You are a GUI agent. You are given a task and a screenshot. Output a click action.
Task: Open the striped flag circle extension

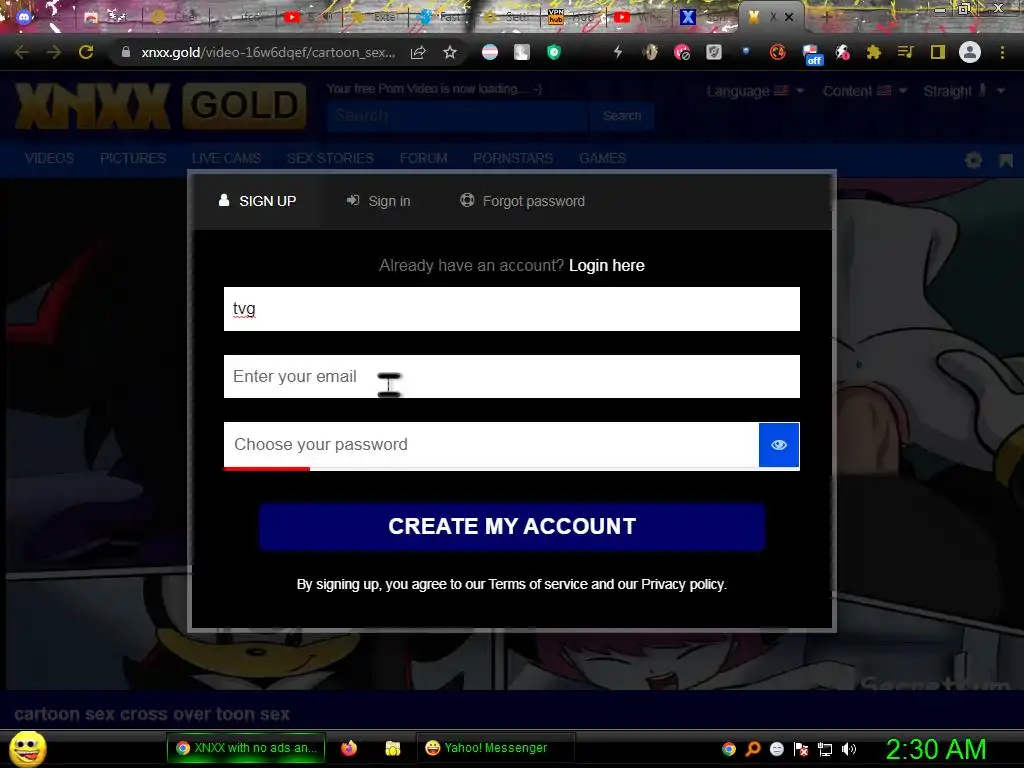pos(490,52)
